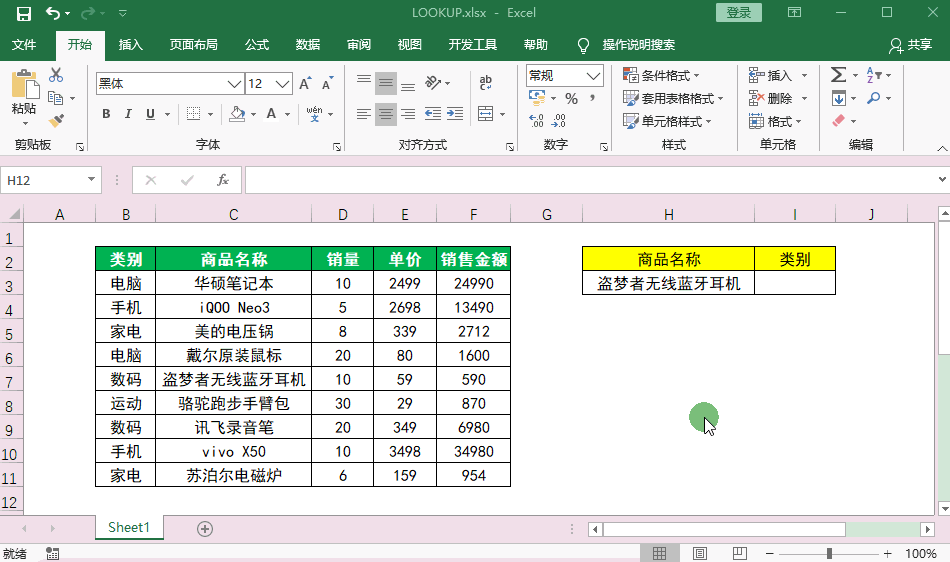Open the 条件格式 dropdown
950x562 pixels.
[661, 76]
